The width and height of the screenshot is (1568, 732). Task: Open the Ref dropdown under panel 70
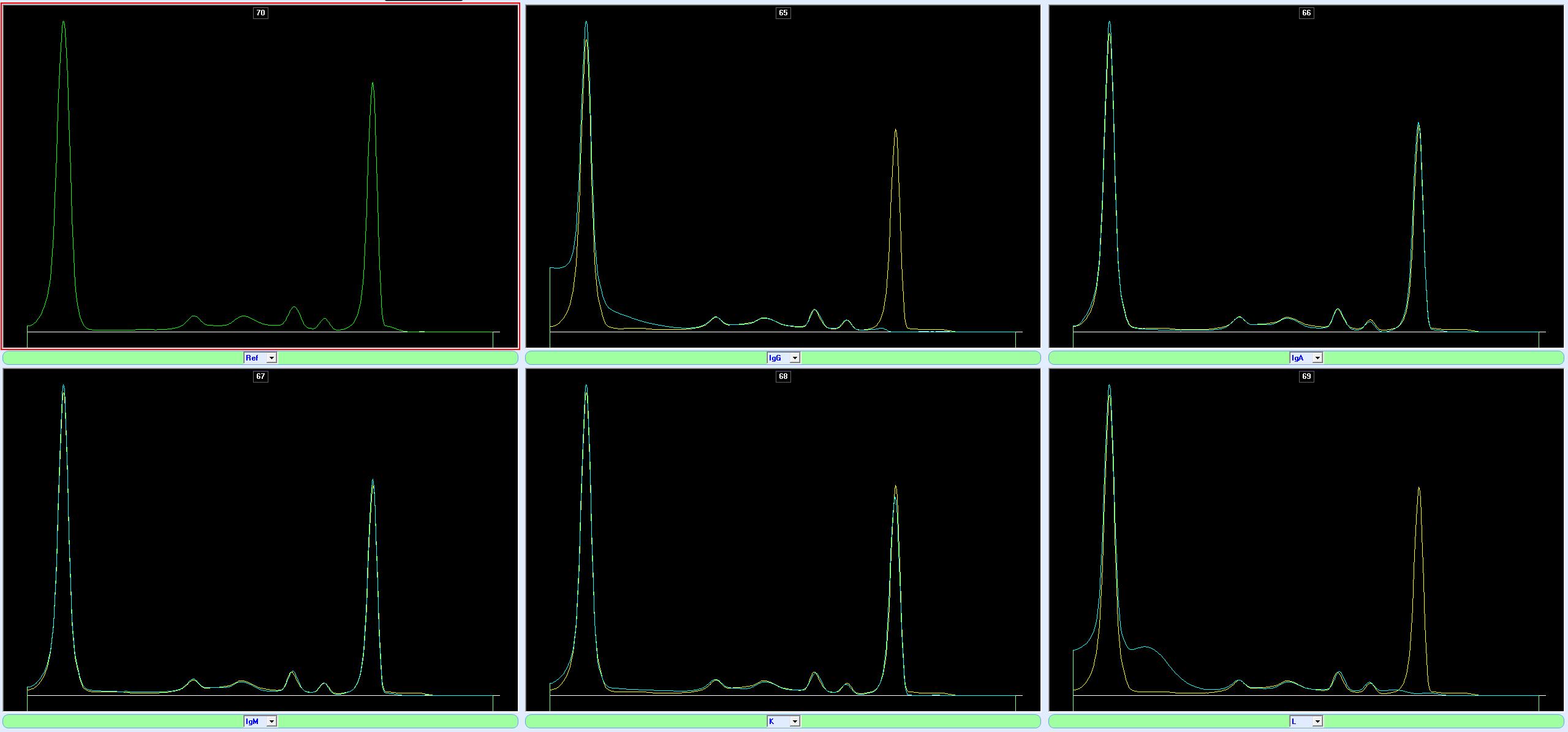271,358
